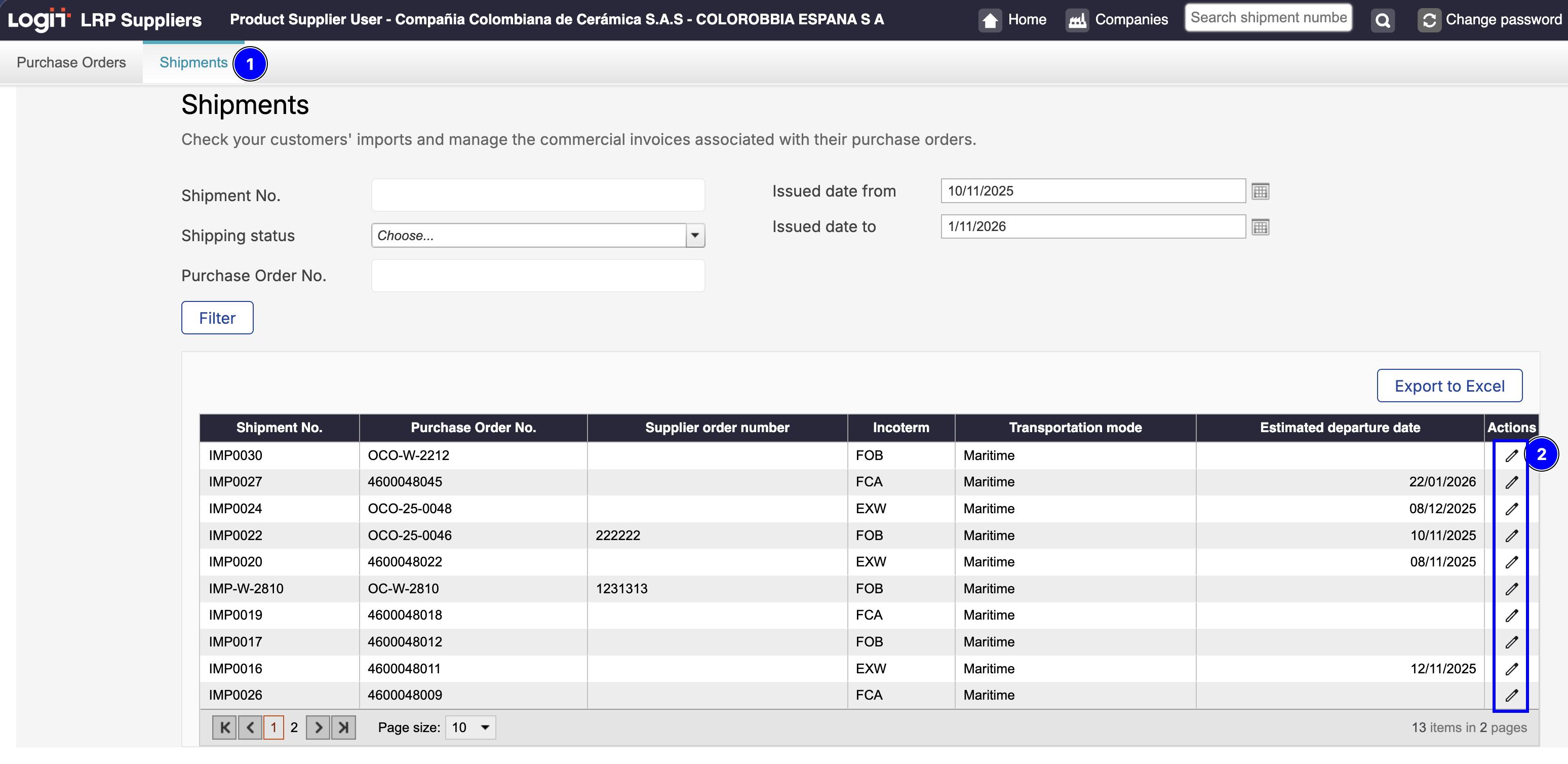Image resolution: width=1568 pixels, height=764 pixels.
Task: Click the Shipment No. input field
Action: 538,196
